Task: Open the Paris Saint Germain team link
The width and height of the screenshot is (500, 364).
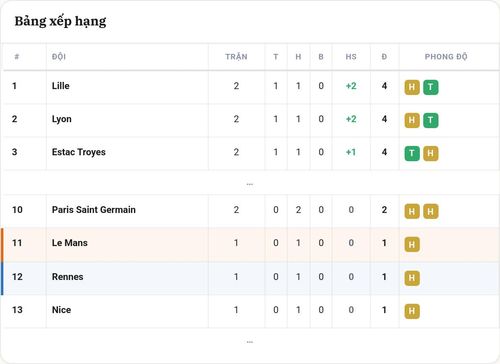Action: [x=94, y=210]
